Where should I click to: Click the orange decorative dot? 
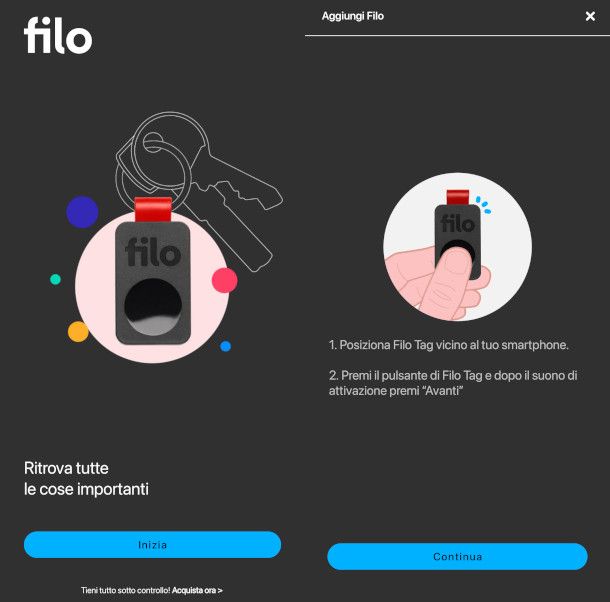78,332
